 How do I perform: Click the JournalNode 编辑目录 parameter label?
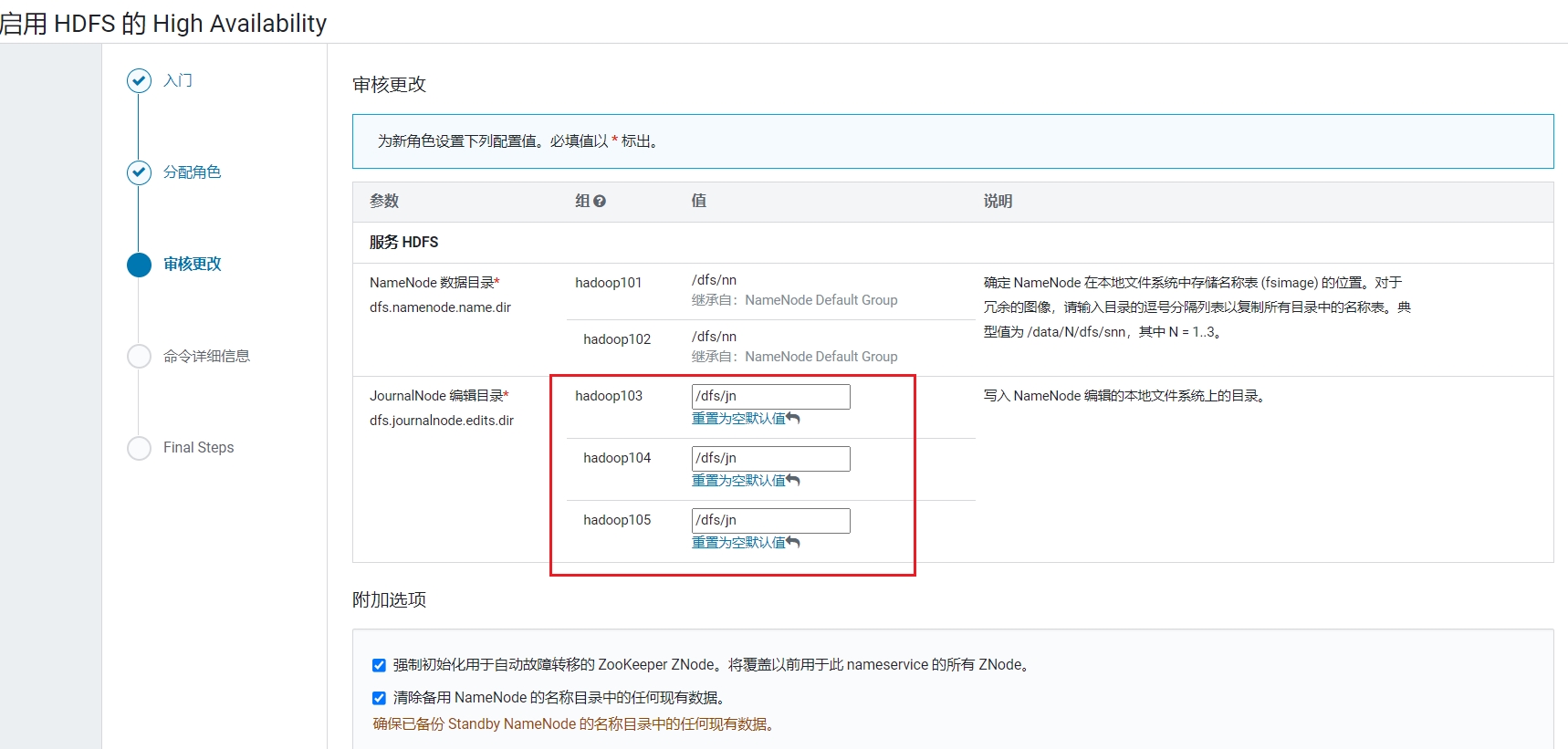(x=439, y=396)
